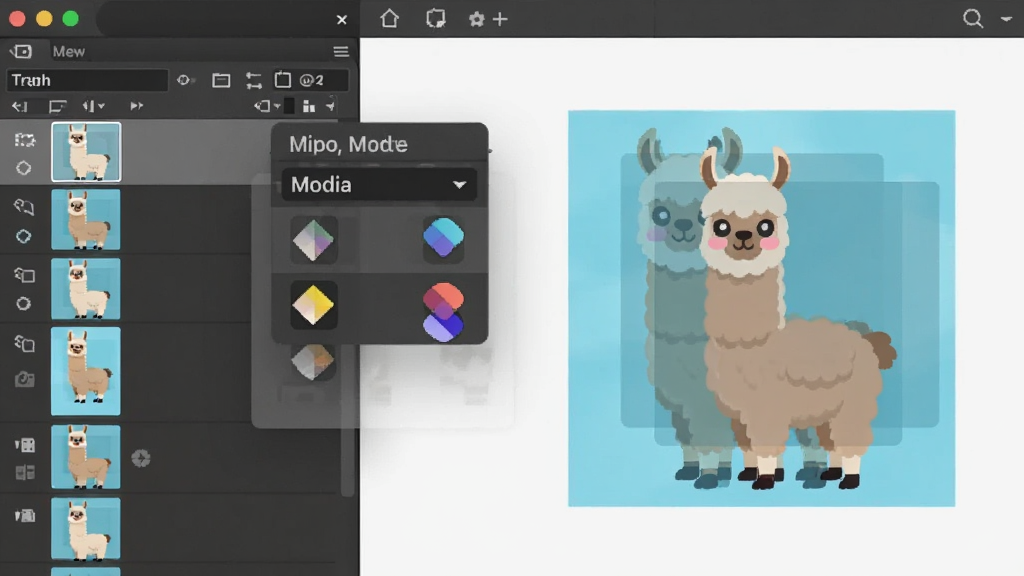This screenshot has height=576, width=1024.
Task: Click the square icon left of @2
Action: [x=283, y=80]
